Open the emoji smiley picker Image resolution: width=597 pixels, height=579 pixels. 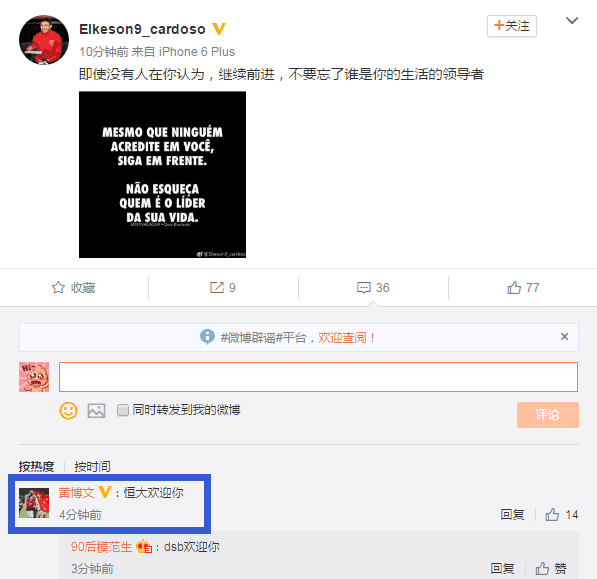[68, 411]
